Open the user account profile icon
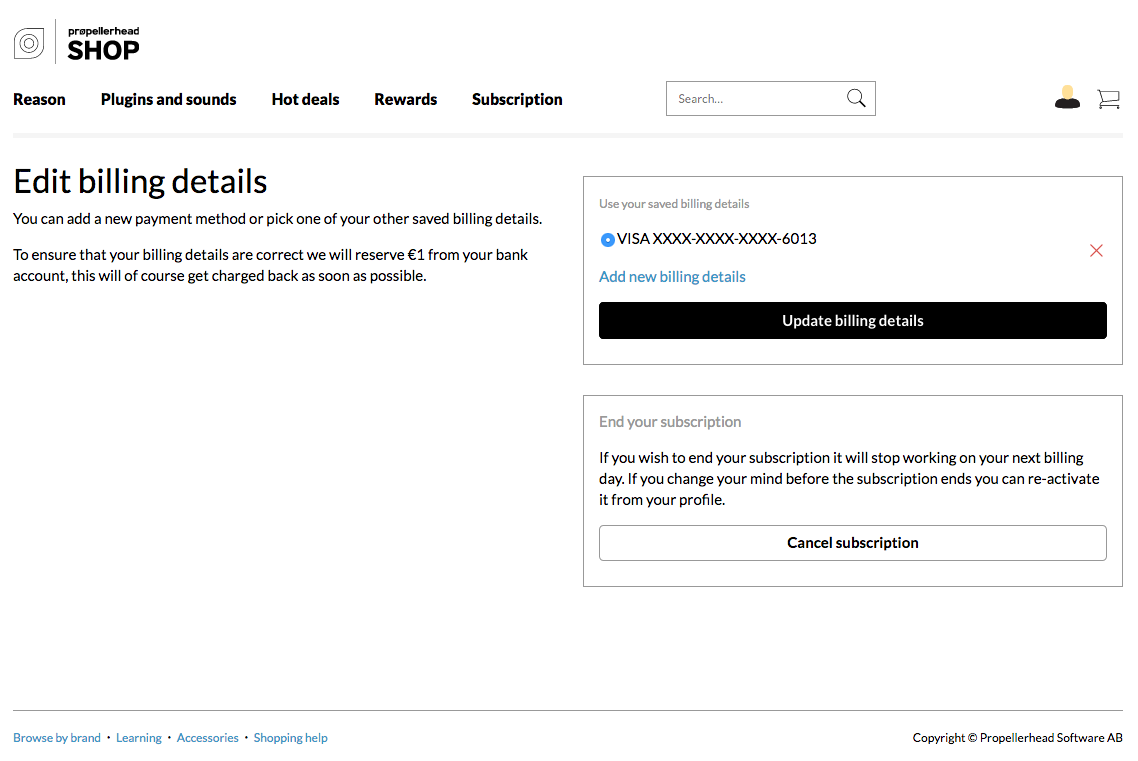This screenshot has height=761, width=1138. (x=1067, y=97)
